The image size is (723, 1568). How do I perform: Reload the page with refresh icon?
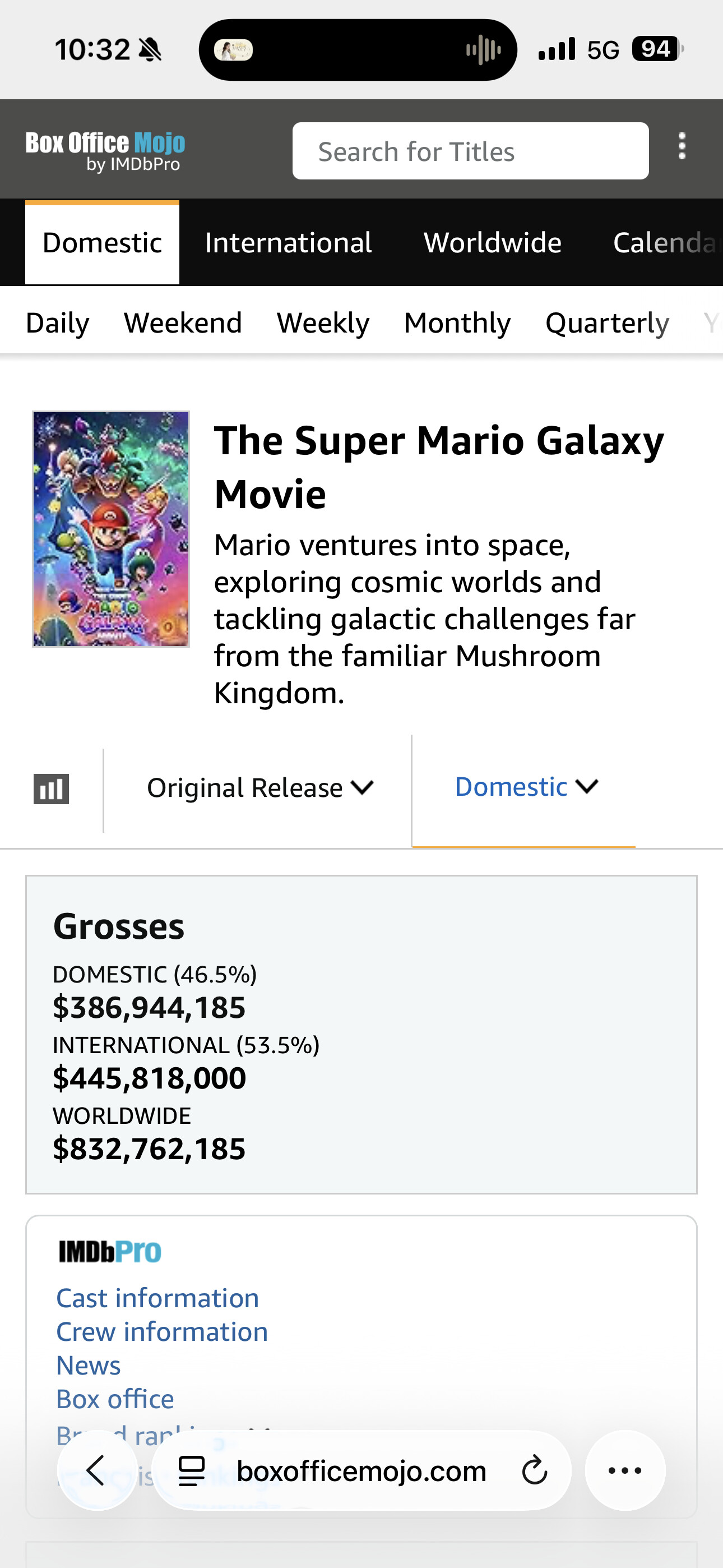pyautogui.click(x=534, y=1470)
